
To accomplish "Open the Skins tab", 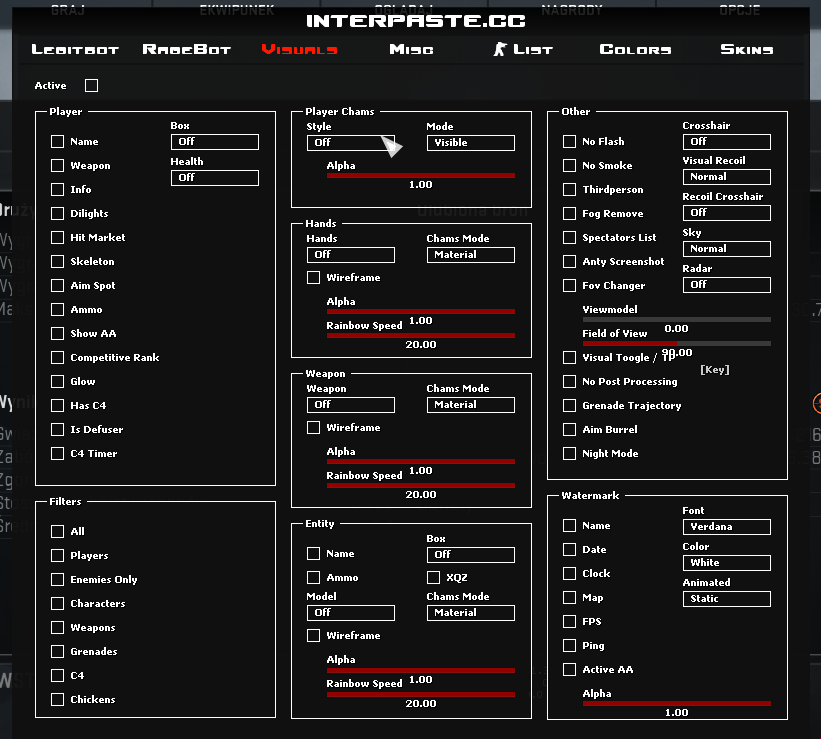I will (x=746, y=49).
